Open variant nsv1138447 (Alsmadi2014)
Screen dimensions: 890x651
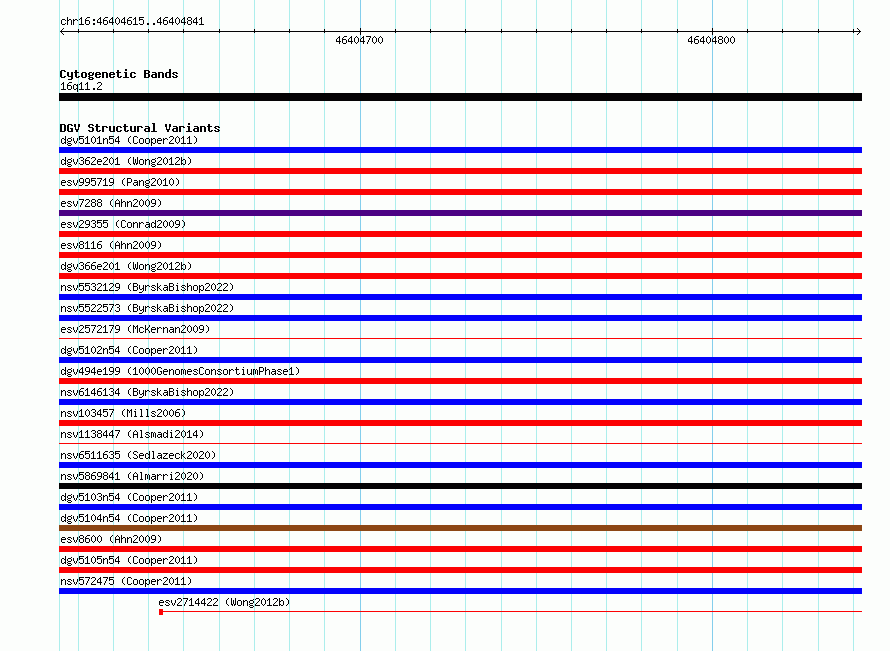(x=132, y=434)
